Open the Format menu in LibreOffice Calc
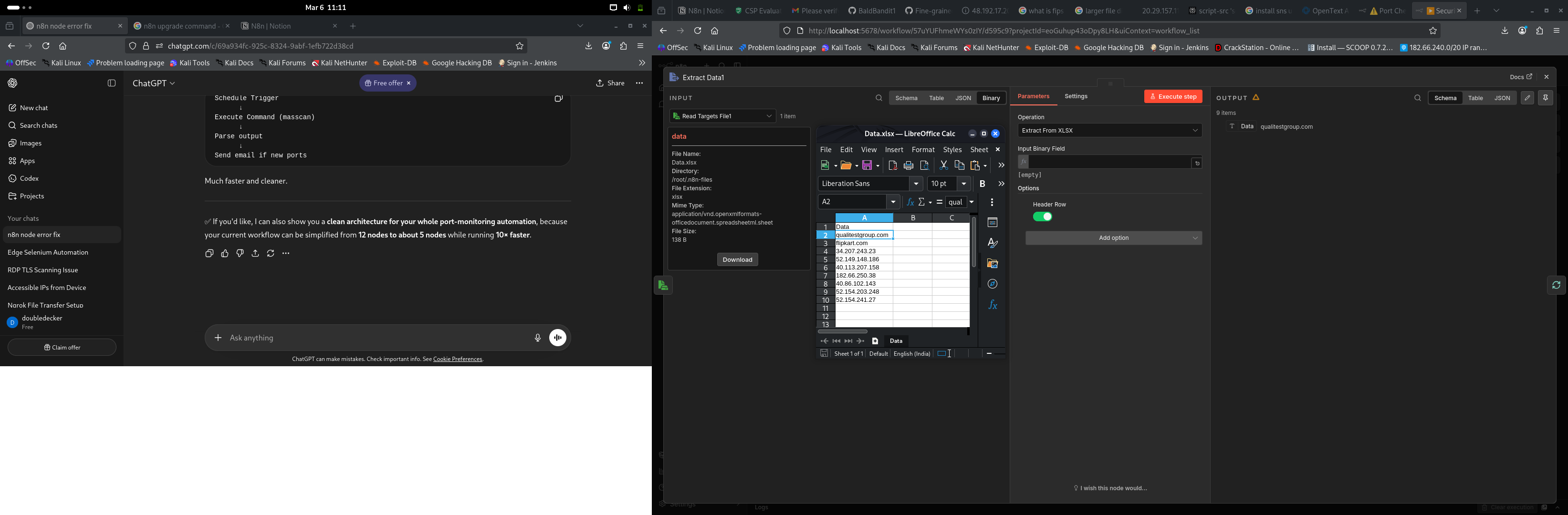The image size is (1568, 515). (x=923, y=150)
